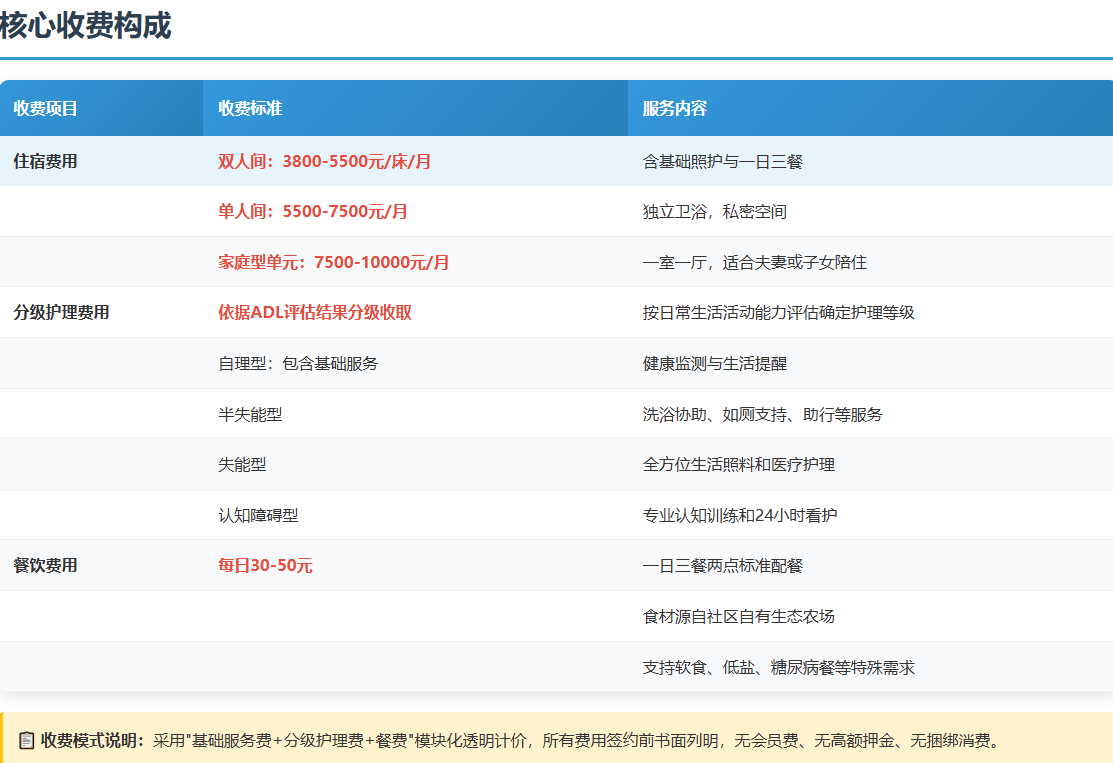Viewport: 1113px width, 763px height.
Task: Click the 核心收费构成 page heading
Action: point(86,27)
